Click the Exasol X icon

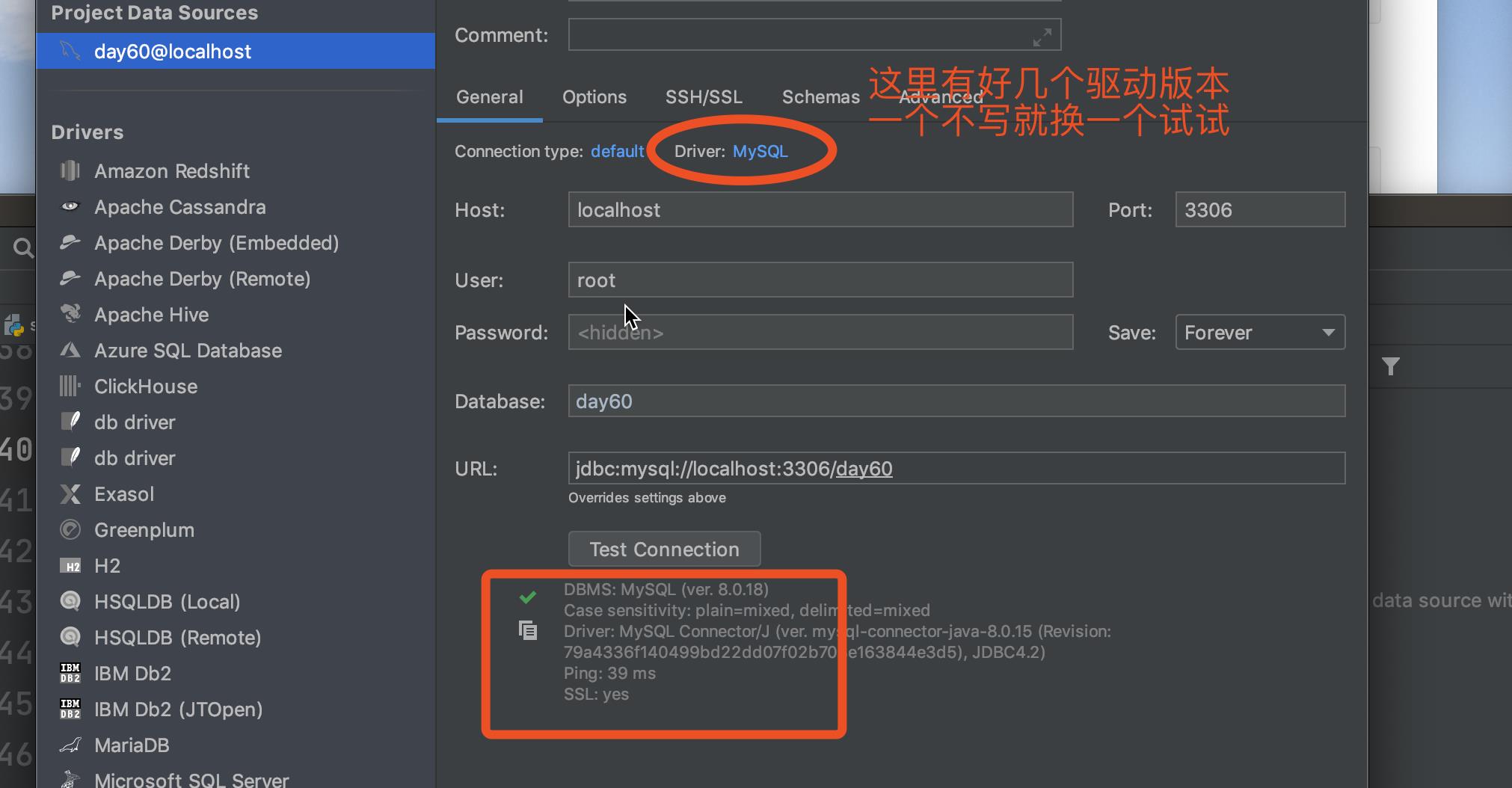[70, 494]
